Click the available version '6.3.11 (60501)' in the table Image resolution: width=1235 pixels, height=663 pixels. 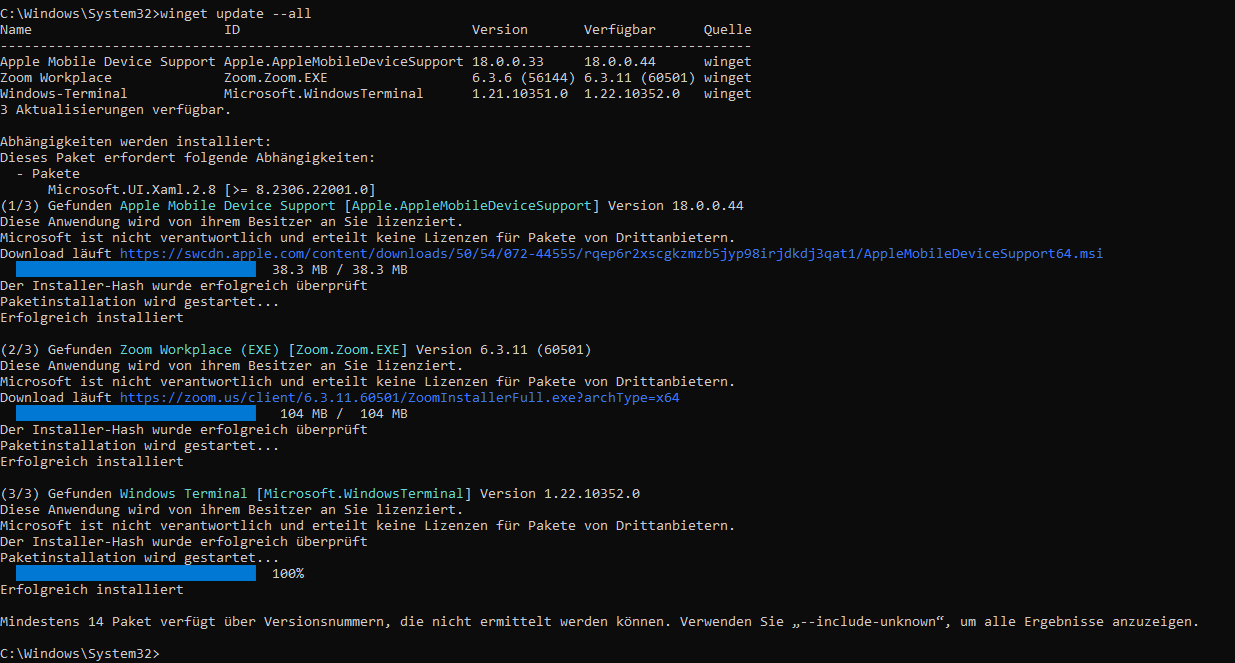pyautogui.click(x=640, y=78)
